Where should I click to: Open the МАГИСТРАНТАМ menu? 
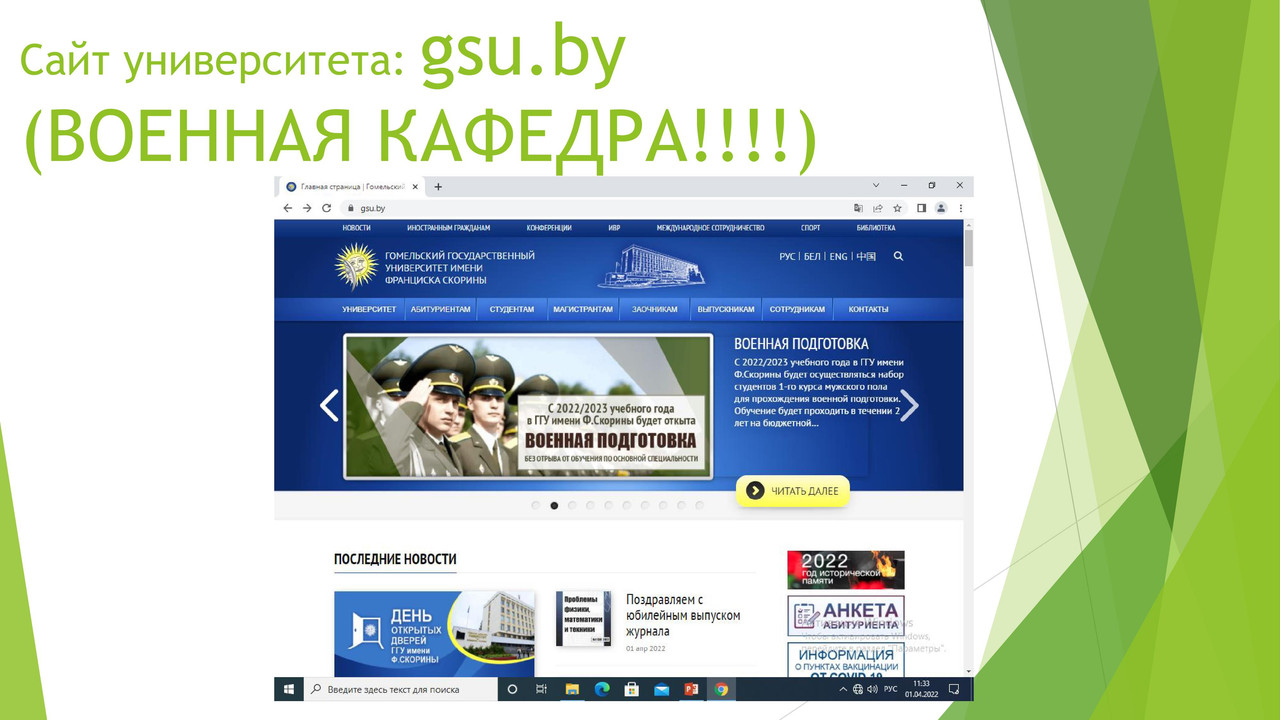click(x=583, y=309)
